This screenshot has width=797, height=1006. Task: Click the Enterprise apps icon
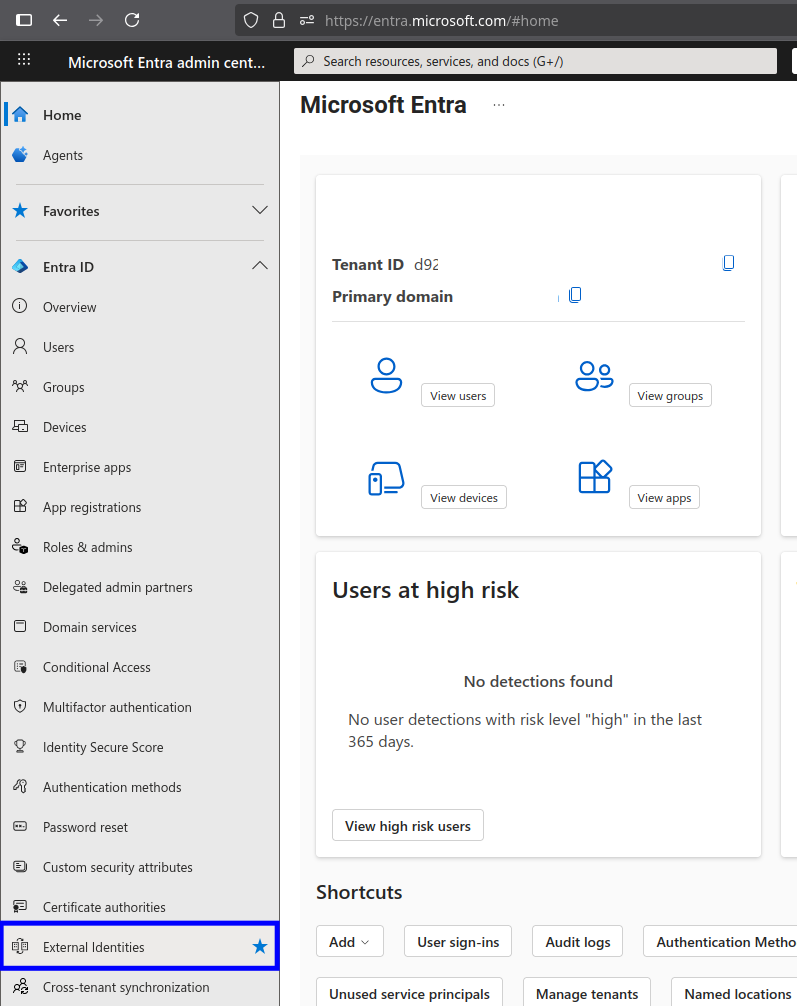click(x=20, y=466)
